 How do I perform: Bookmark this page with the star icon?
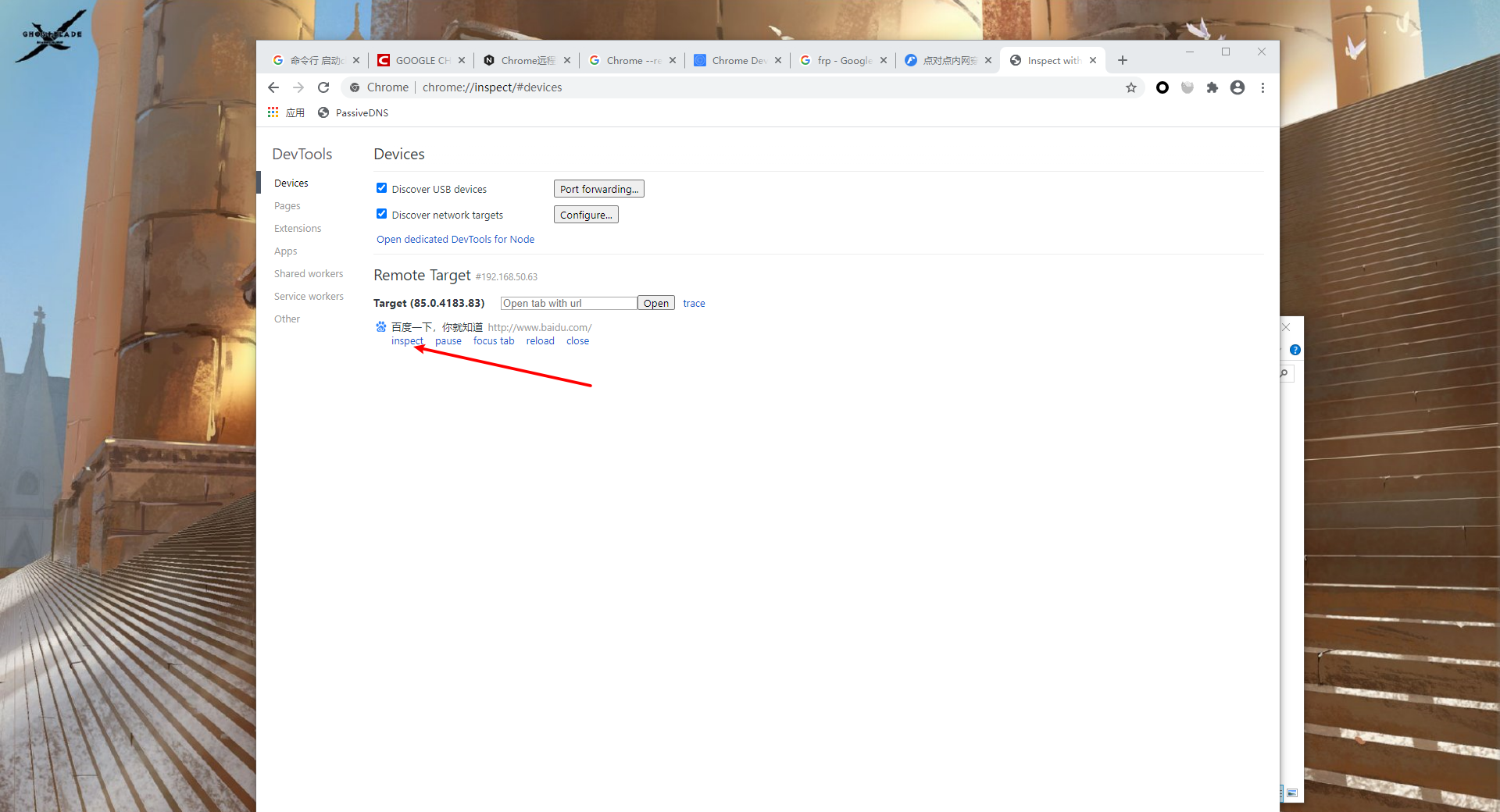point(1130,87)
